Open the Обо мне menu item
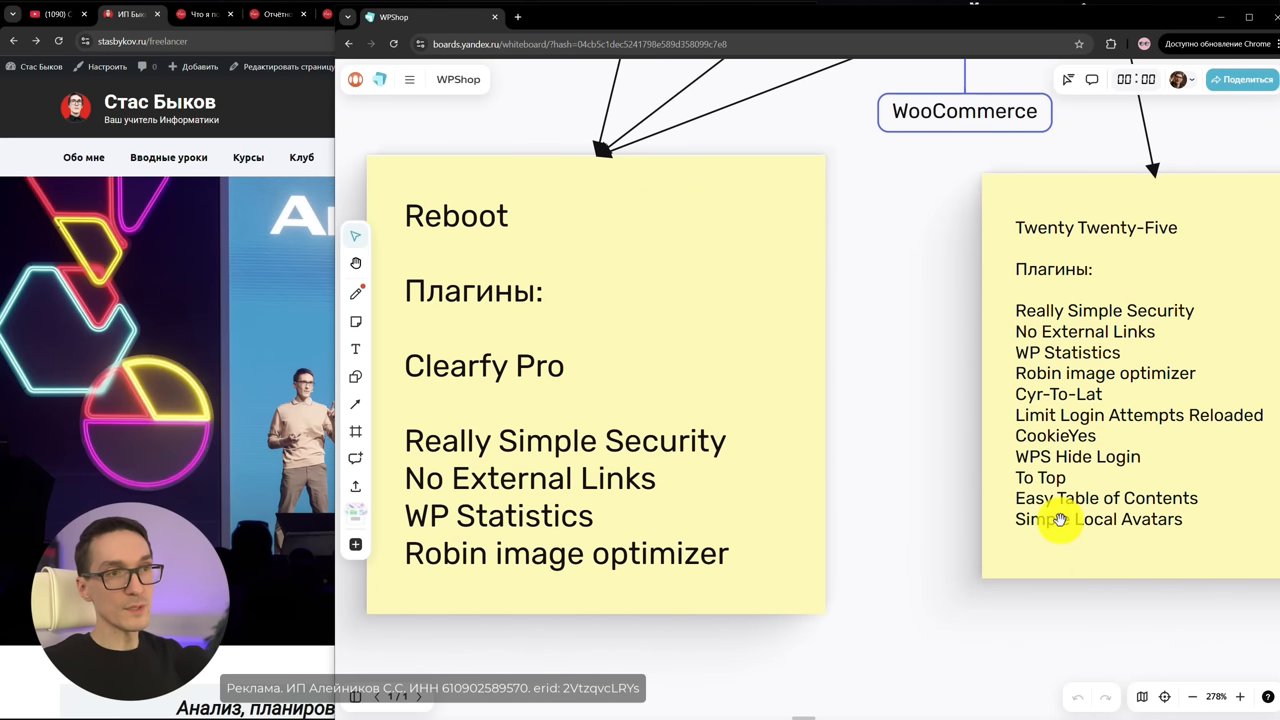 (x=84, y=157)
